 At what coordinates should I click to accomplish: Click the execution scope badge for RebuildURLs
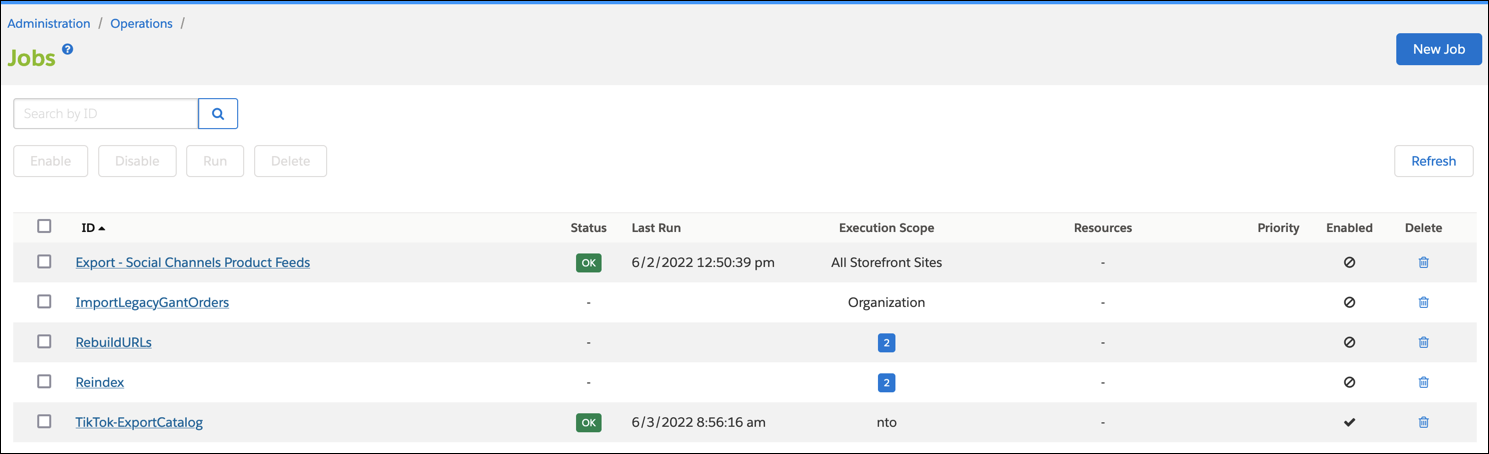[886, 343]
